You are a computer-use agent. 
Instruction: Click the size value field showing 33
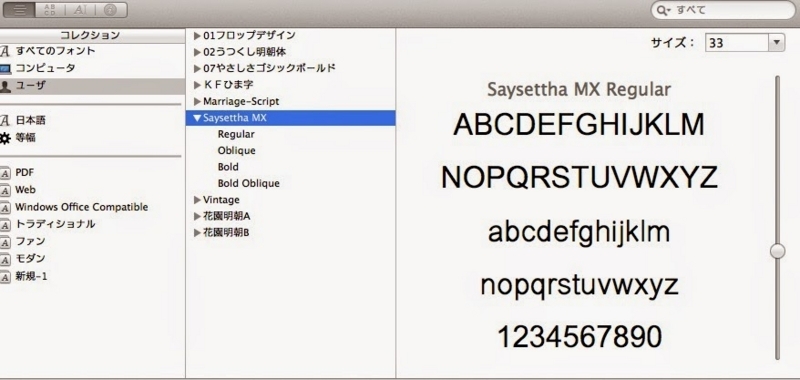point(737,43)
